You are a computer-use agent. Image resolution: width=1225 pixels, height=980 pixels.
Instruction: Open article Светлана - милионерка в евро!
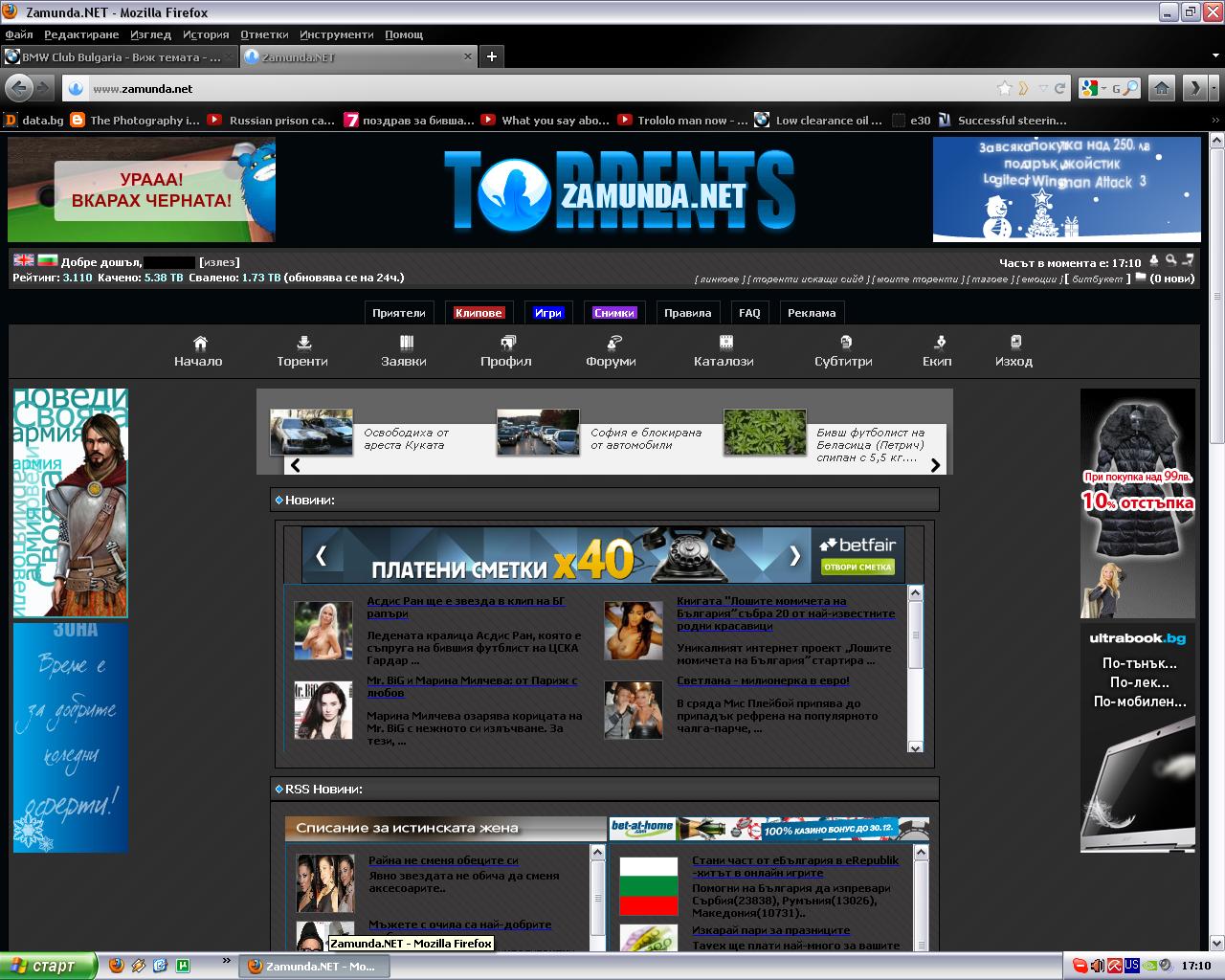pos(763,680)
